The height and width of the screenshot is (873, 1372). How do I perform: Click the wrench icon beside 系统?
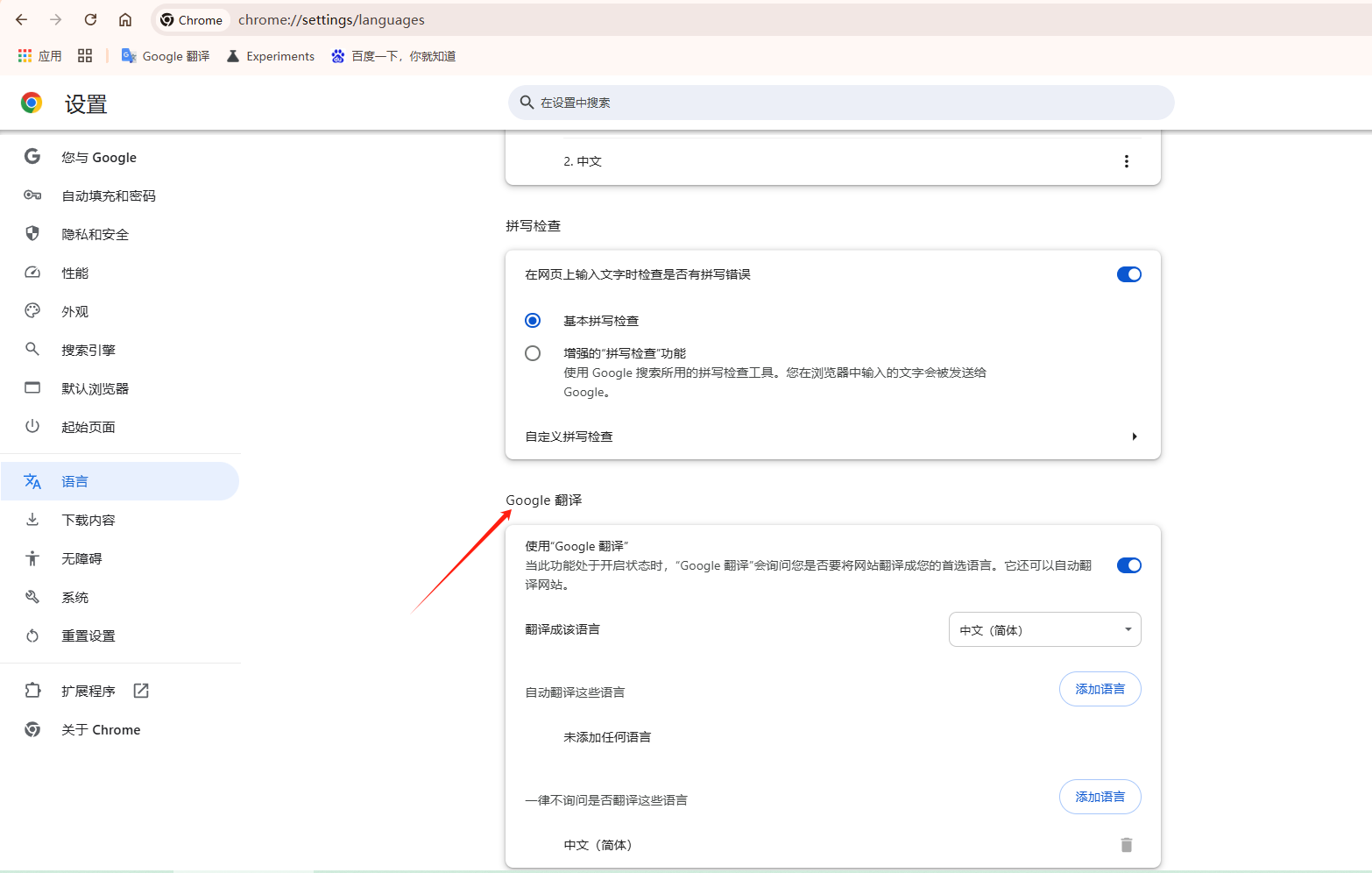click(32, 596)
